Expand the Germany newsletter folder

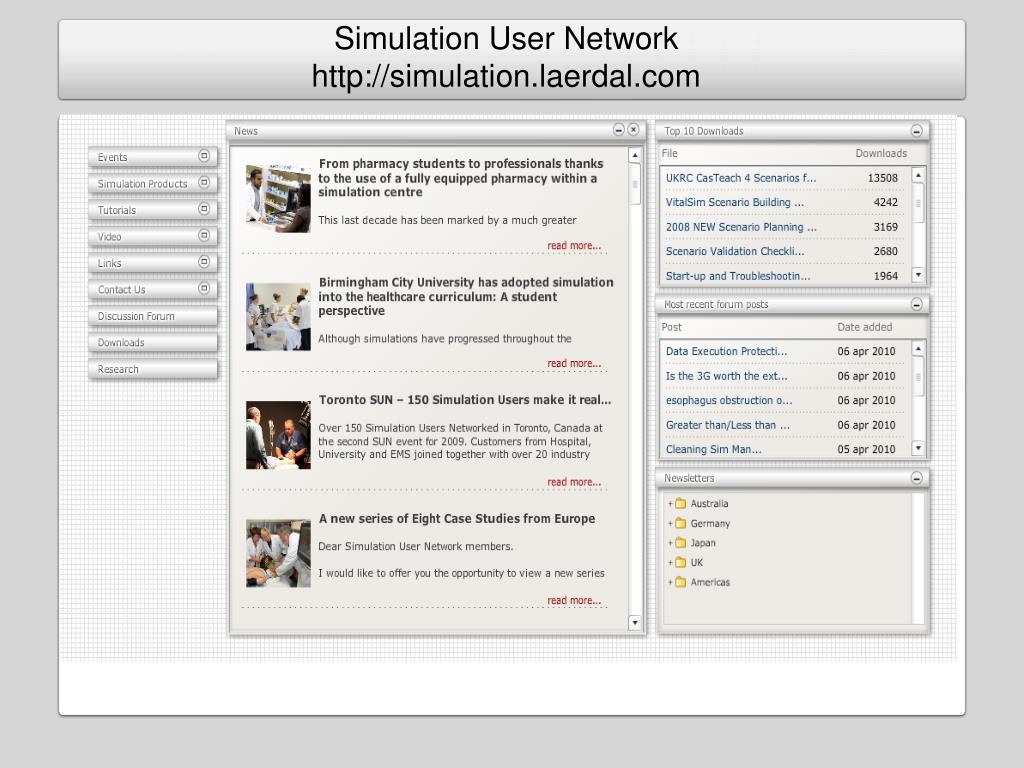[x=670, y=523]
